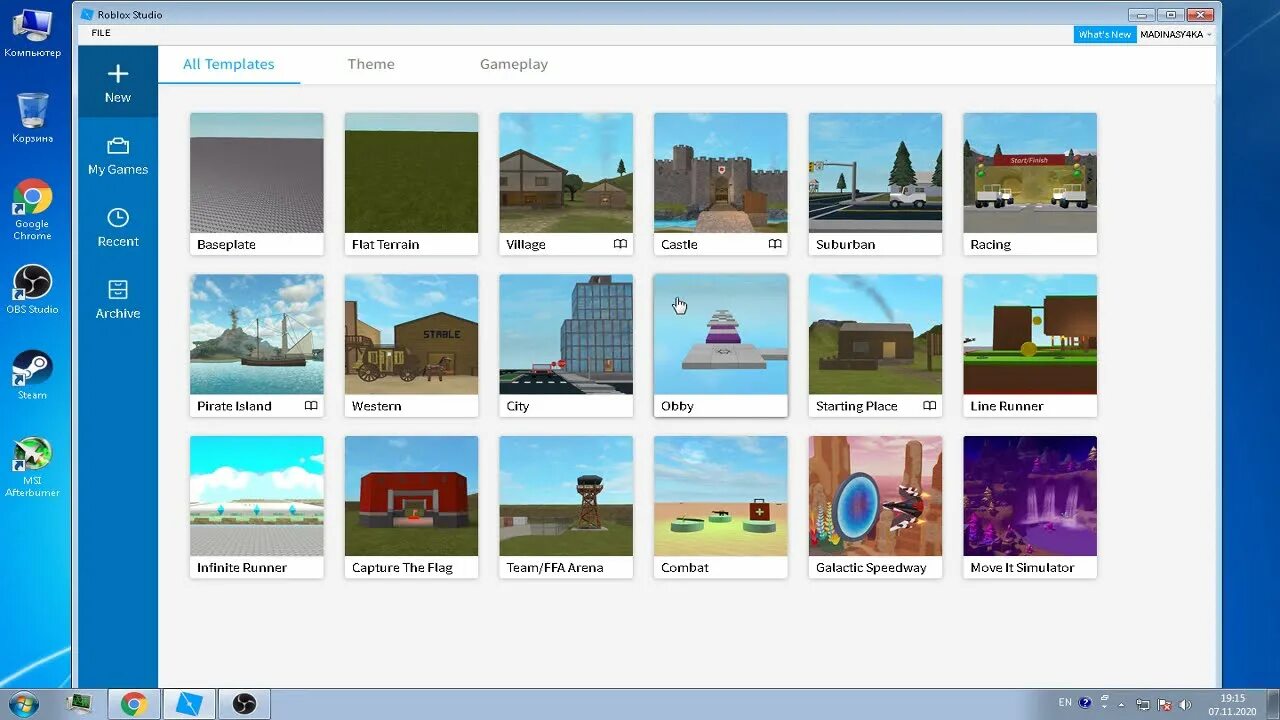This screenshot has height=720, width=1280.
Task: Click the Roblox Studio taskbar icon
Action: click(189, 703)
